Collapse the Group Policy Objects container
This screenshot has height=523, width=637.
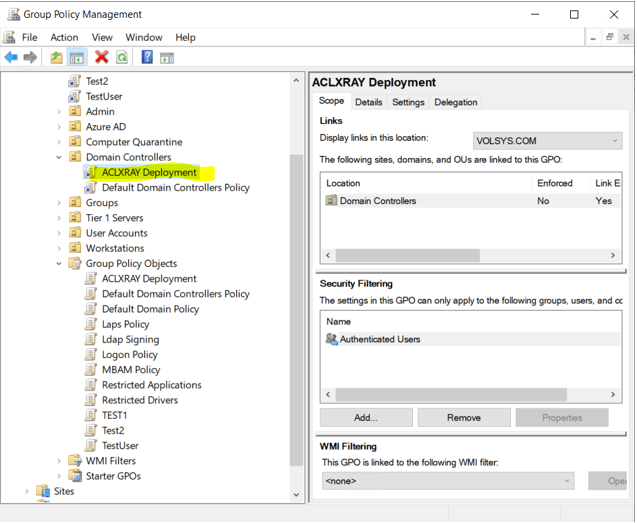pyautogui.click(x=59, y=264)
